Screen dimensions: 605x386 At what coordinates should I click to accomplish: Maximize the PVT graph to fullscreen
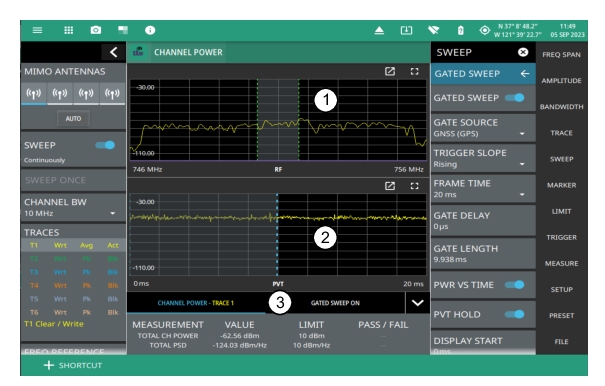414,186
